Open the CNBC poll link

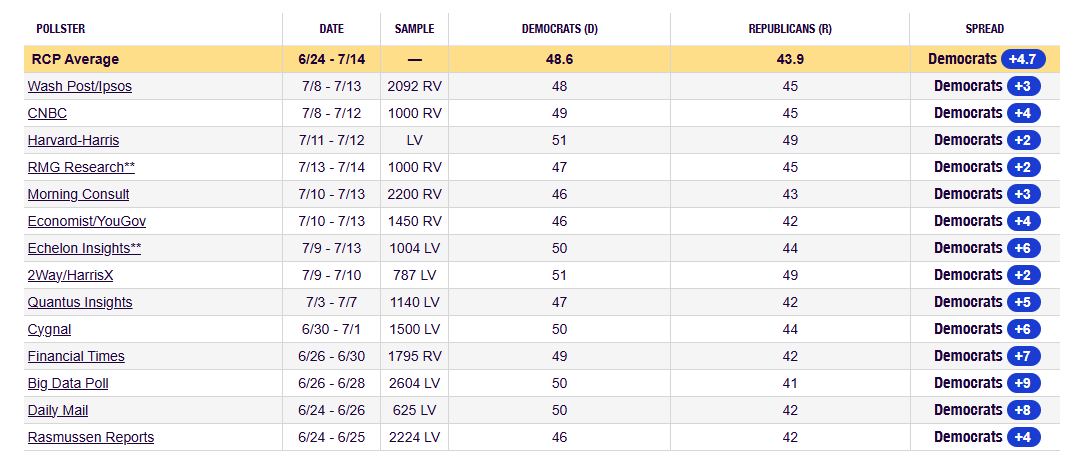pos(47,113)
